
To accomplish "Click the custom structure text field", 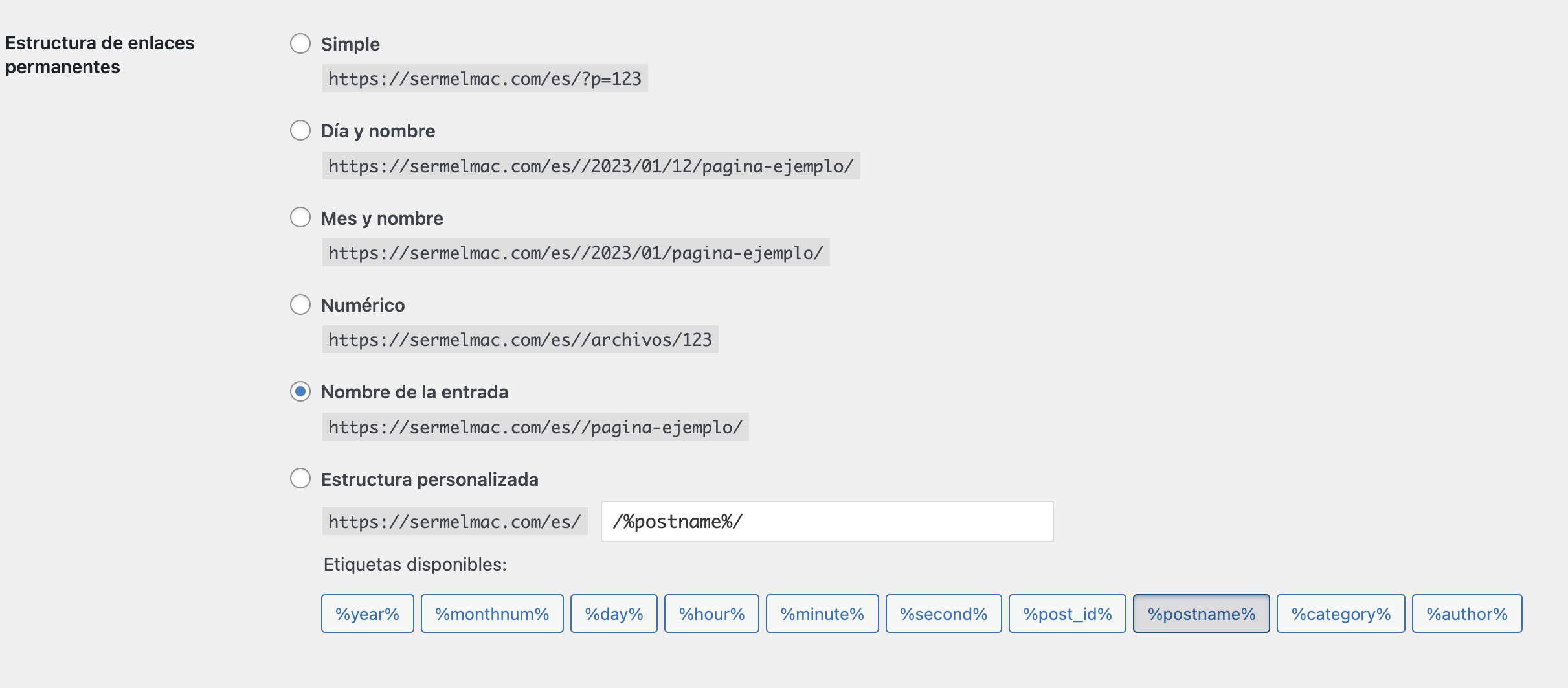I will coord(827,522).
